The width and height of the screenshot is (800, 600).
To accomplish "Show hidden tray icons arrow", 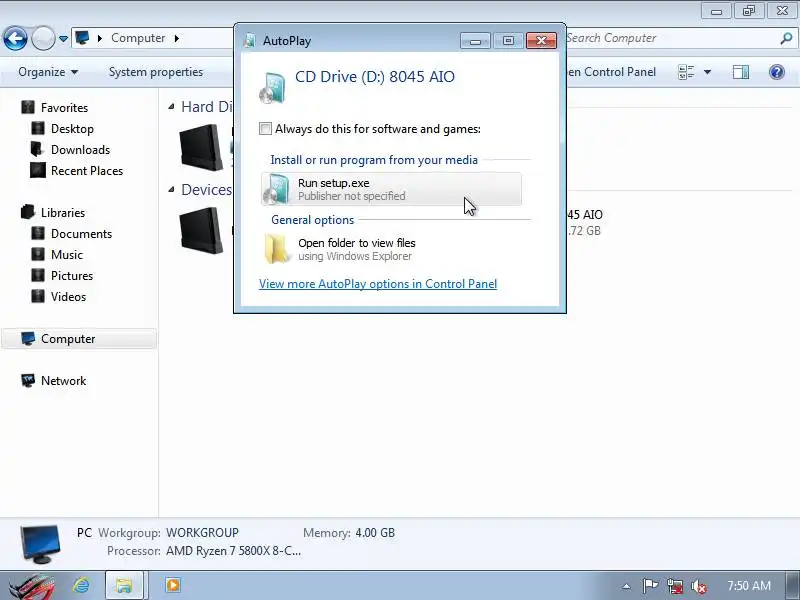I will (627, 586).
